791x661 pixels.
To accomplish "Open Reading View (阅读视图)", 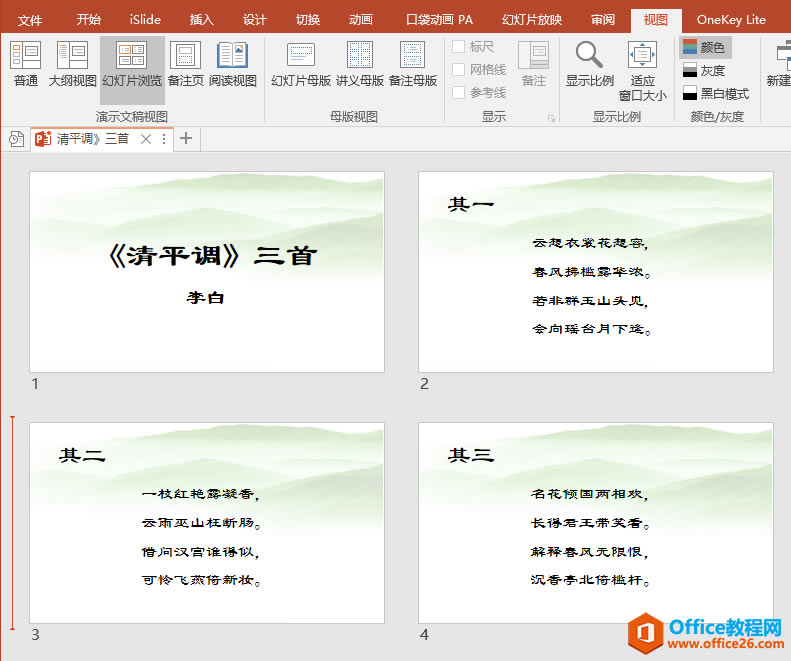I will coord(233,64).
